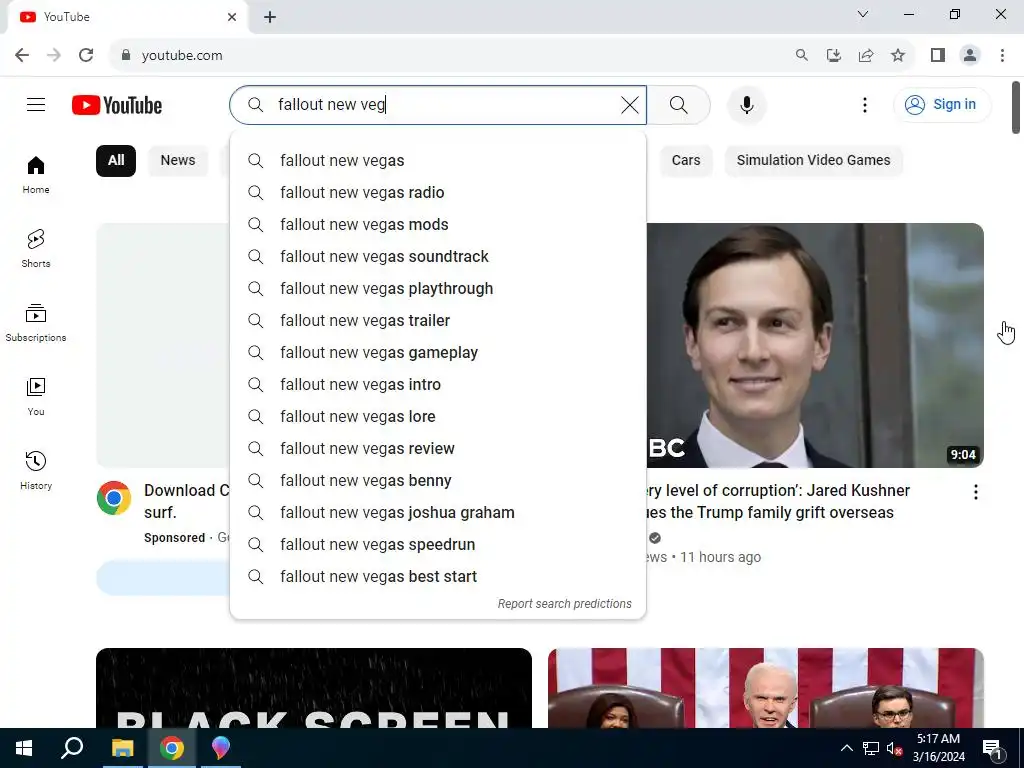Open Subscriptions in the sidebar
Screen dimensions: 1024x768
tap(36, 323)
